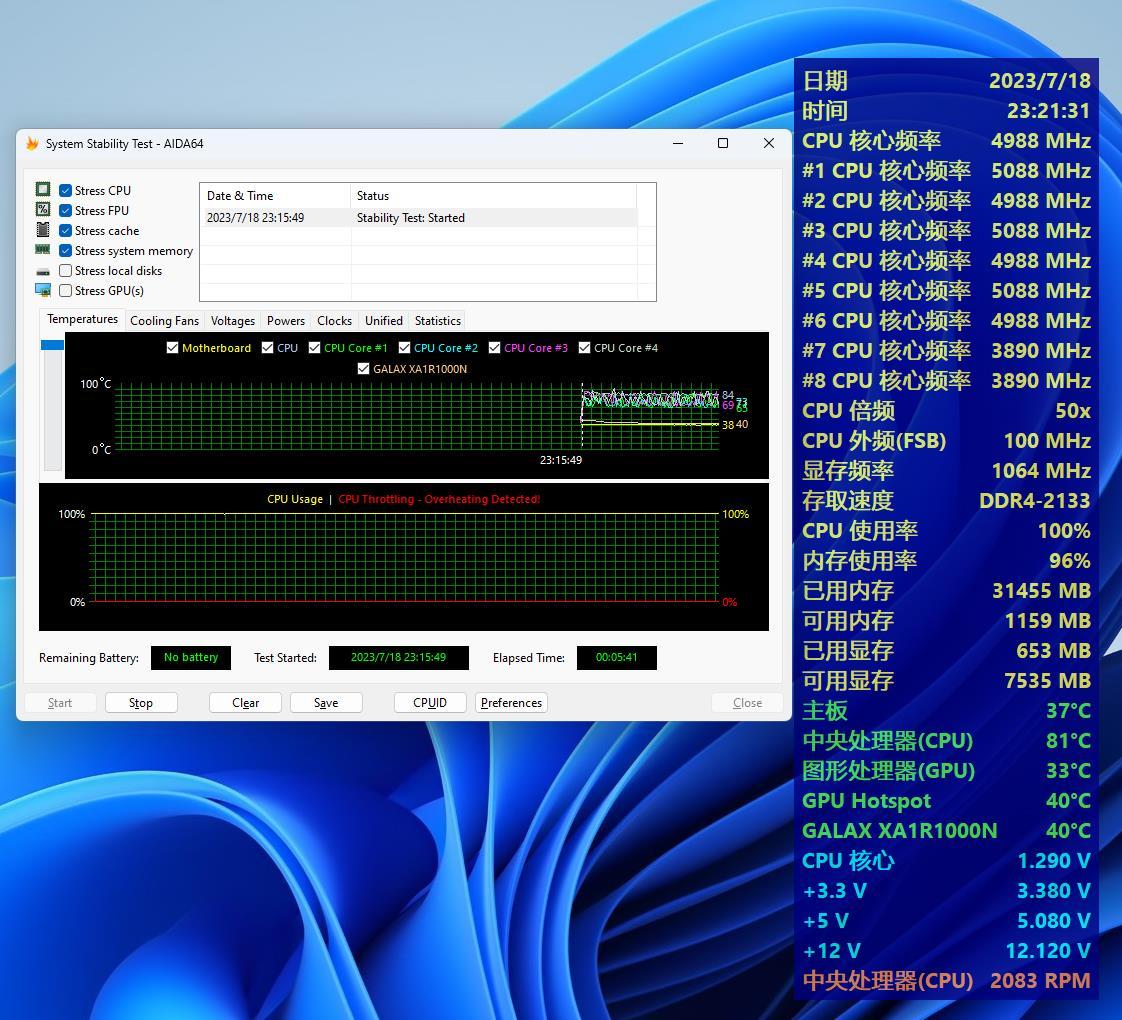Click the Save button

point(326,703)
